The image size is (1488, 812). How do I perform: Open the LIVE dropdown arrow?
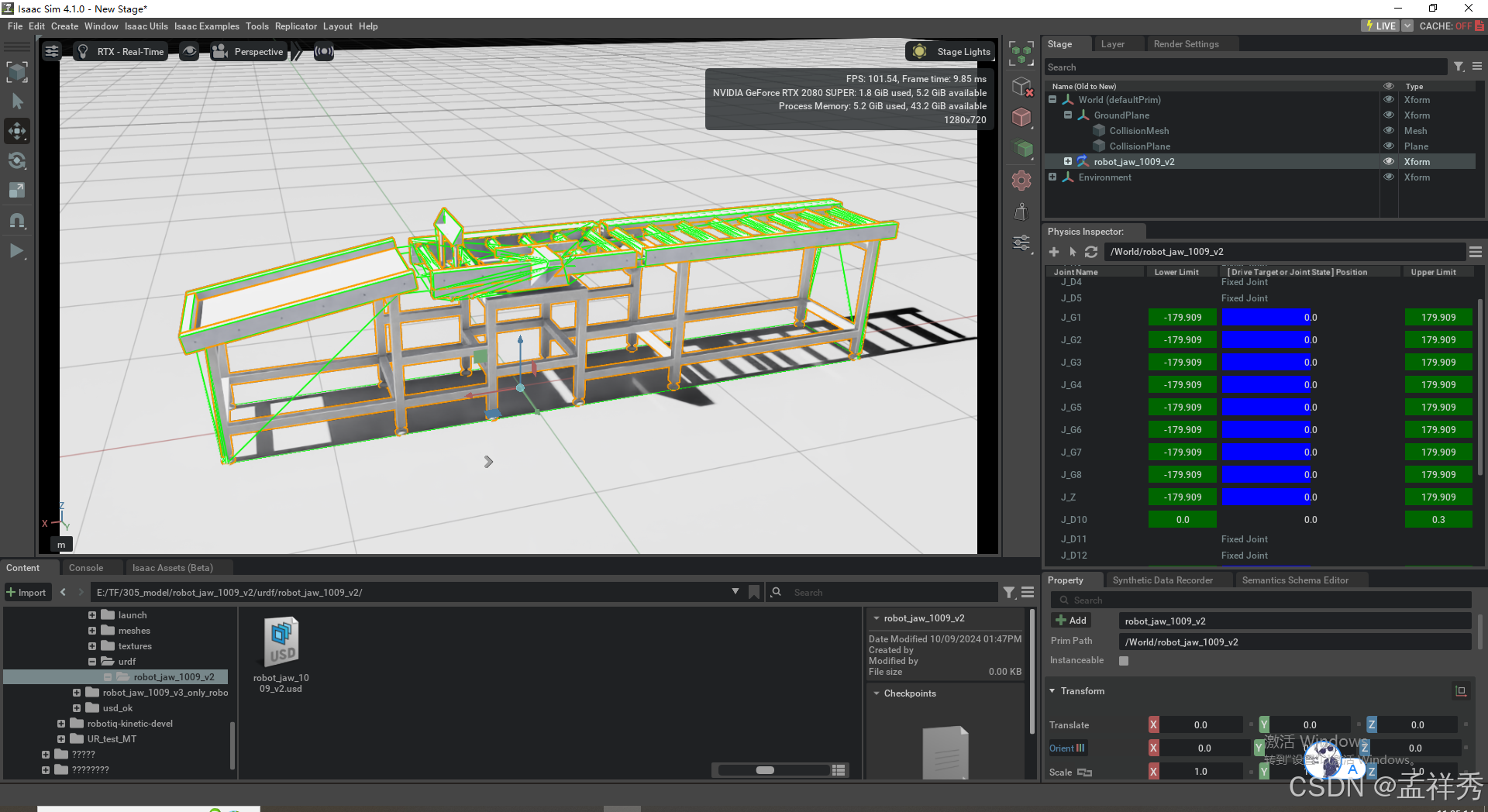(x=1407, y=26)
